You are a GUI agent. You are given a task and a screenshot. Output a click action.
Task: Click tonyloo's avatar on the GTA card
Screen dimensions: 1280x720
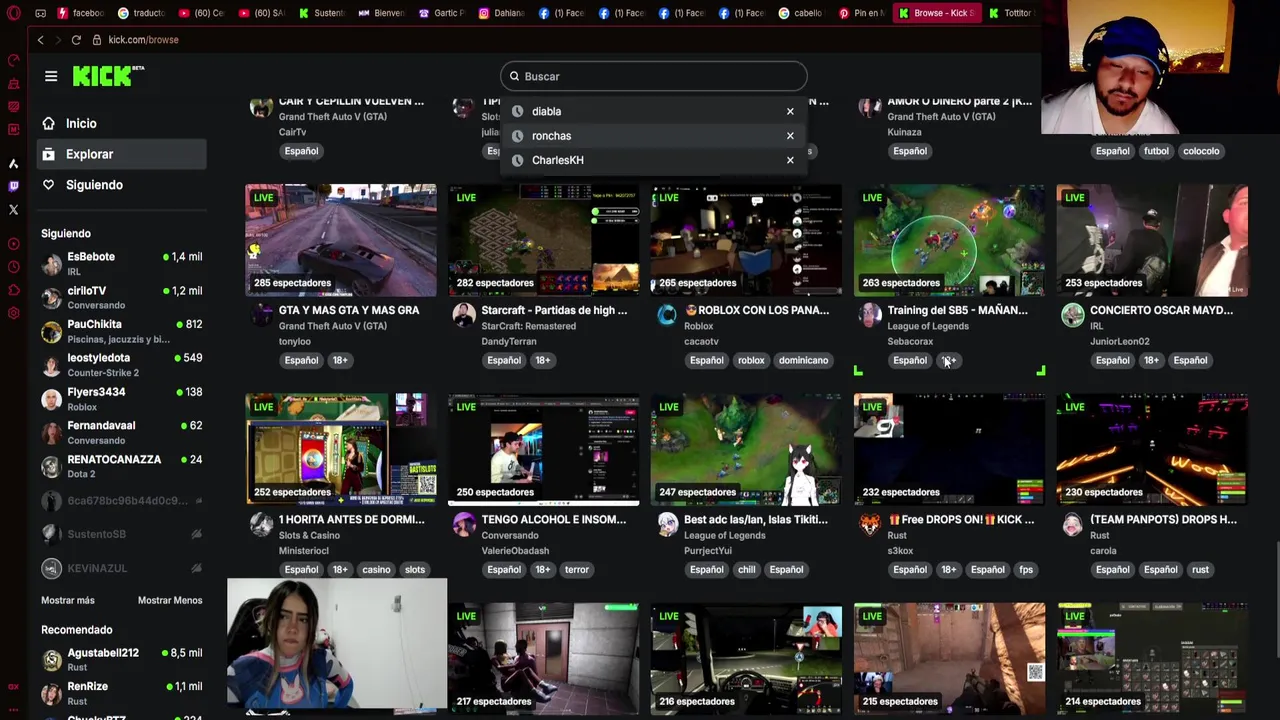261,316
